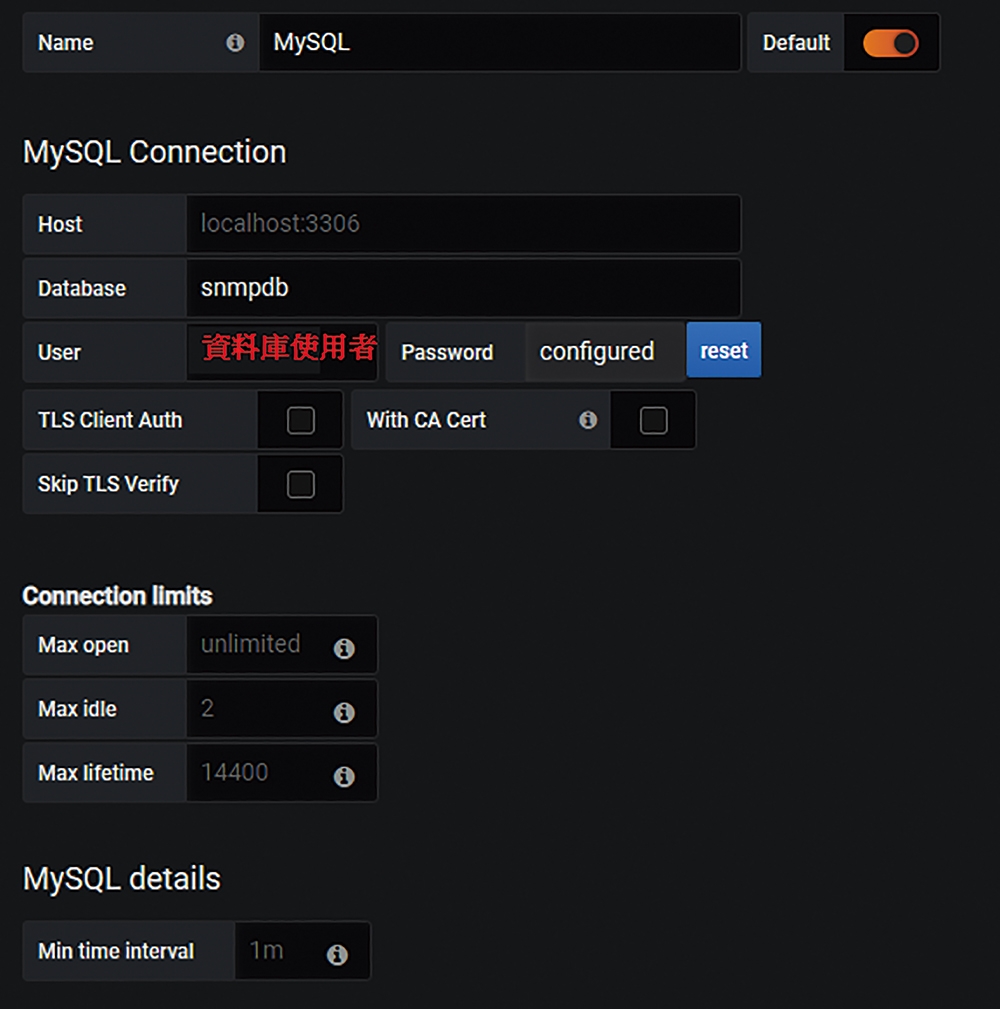Click the Min time interval info icon
The image size is (1000, 1009).
click(337, 954)
